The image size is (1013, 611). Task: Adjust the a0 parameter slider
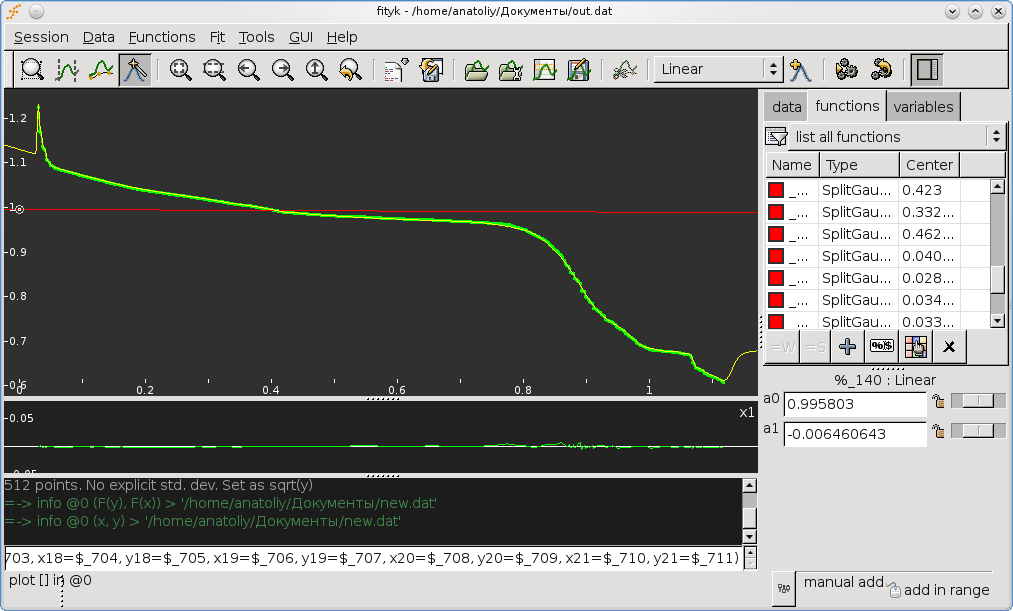tap(978, 401)
